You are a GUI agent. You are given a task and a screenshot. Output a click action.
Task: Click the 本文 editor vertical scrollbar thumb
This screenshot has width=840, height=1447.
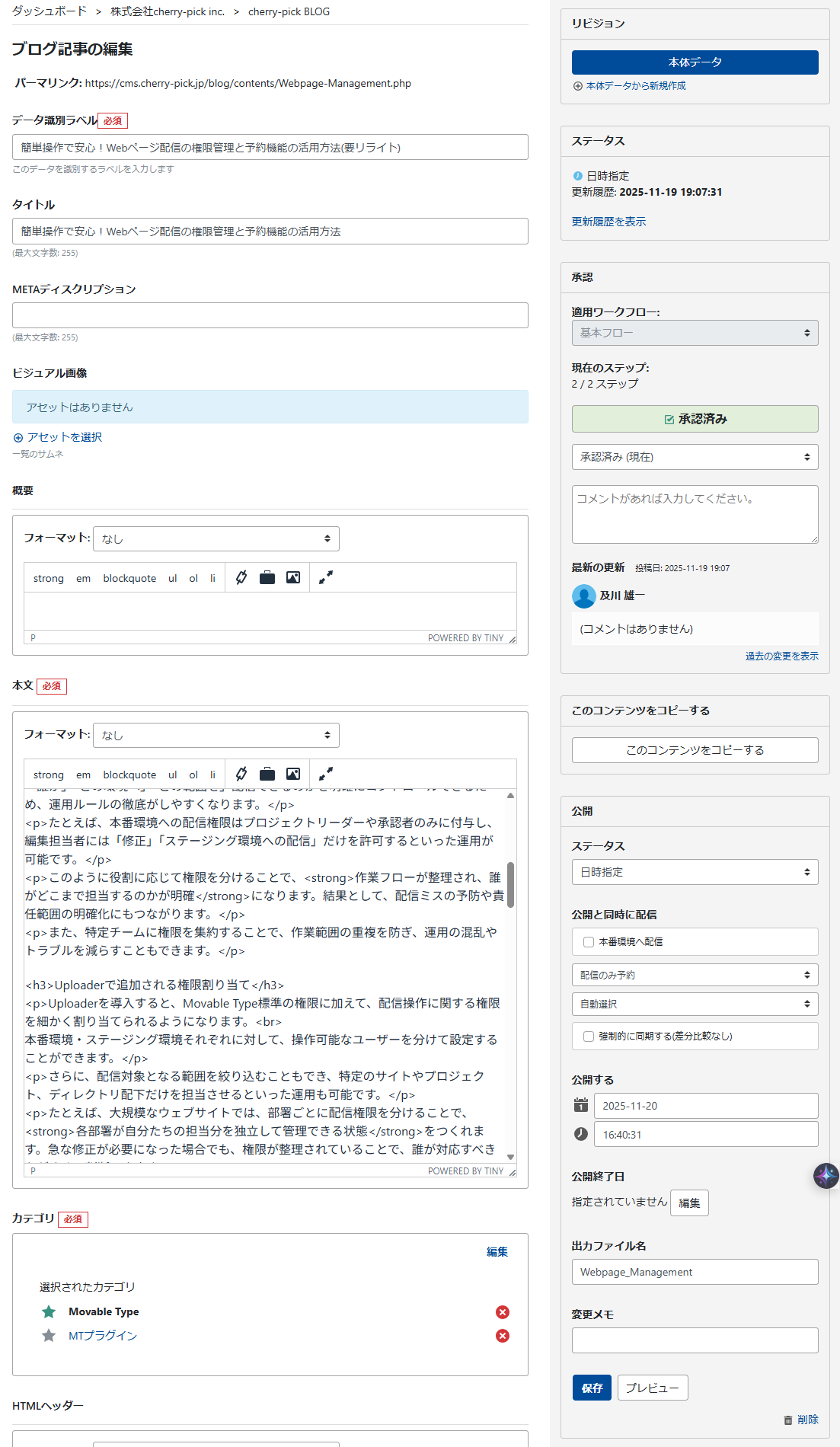[510, 885]
